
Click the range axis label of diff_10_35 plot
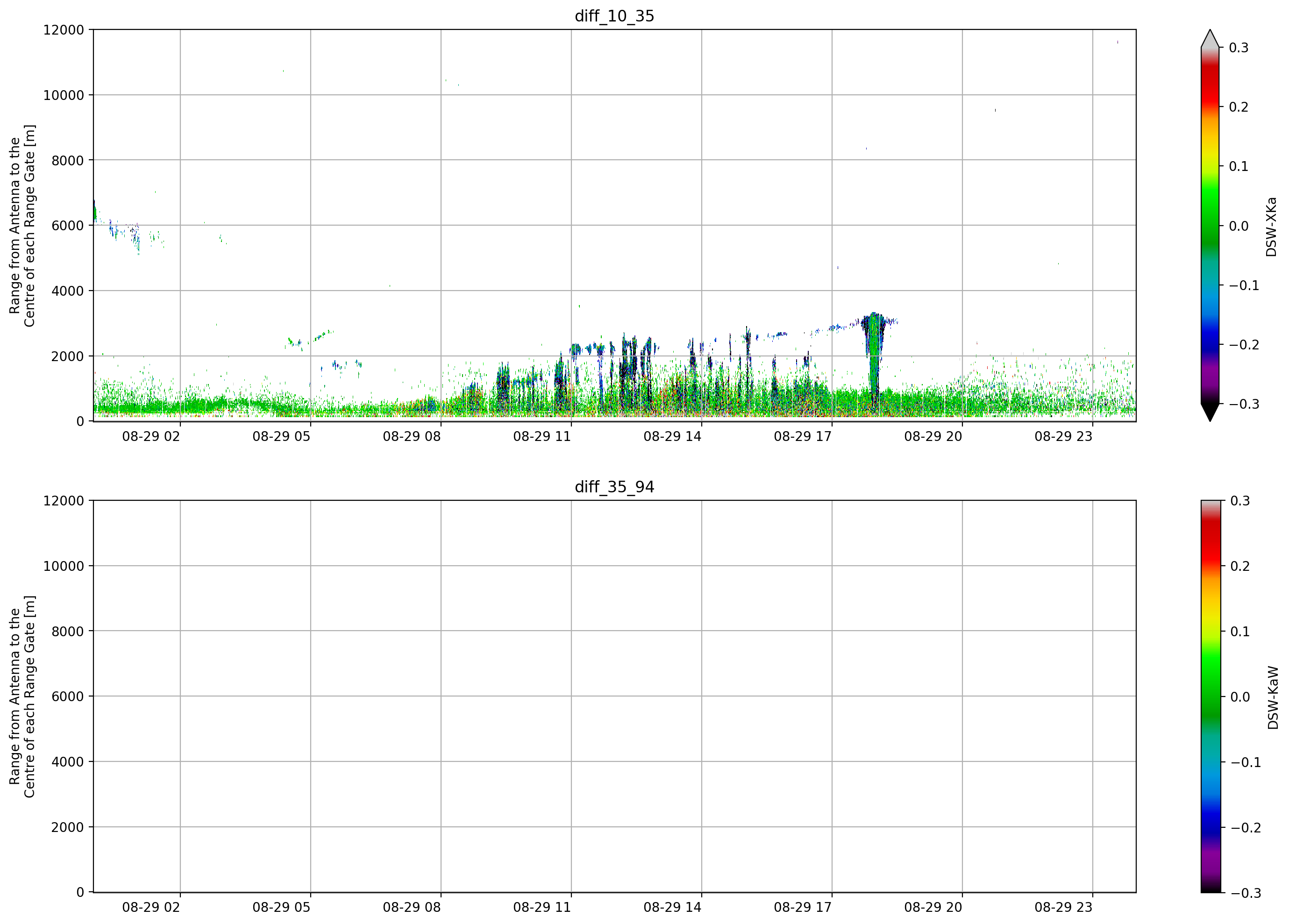(x=22, y=226)
